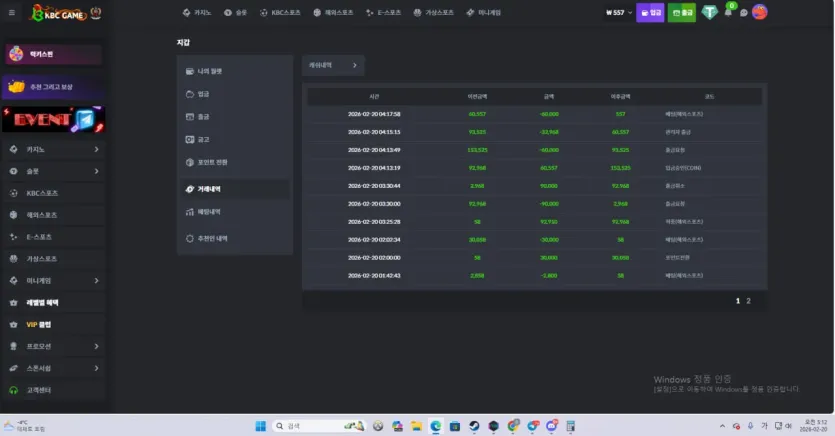Open the 캐쉬내역 type selector
The width and height of the screenshot is (835, 436).
333,65
